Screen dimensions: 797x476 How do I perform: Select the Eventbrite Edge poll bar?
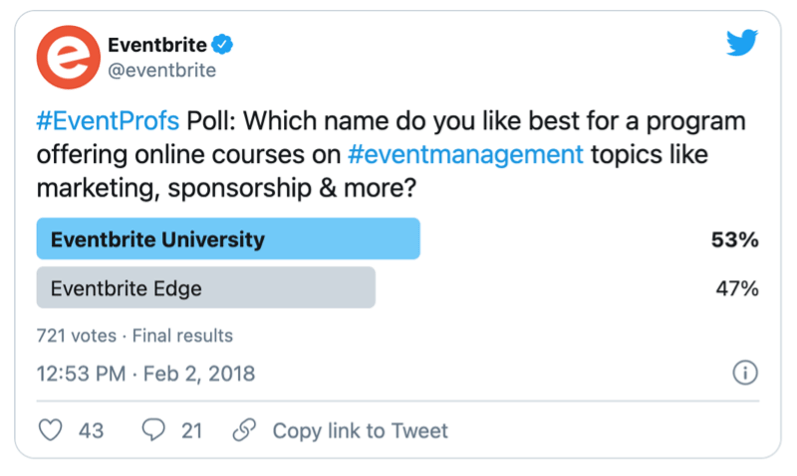coord(205,289)
